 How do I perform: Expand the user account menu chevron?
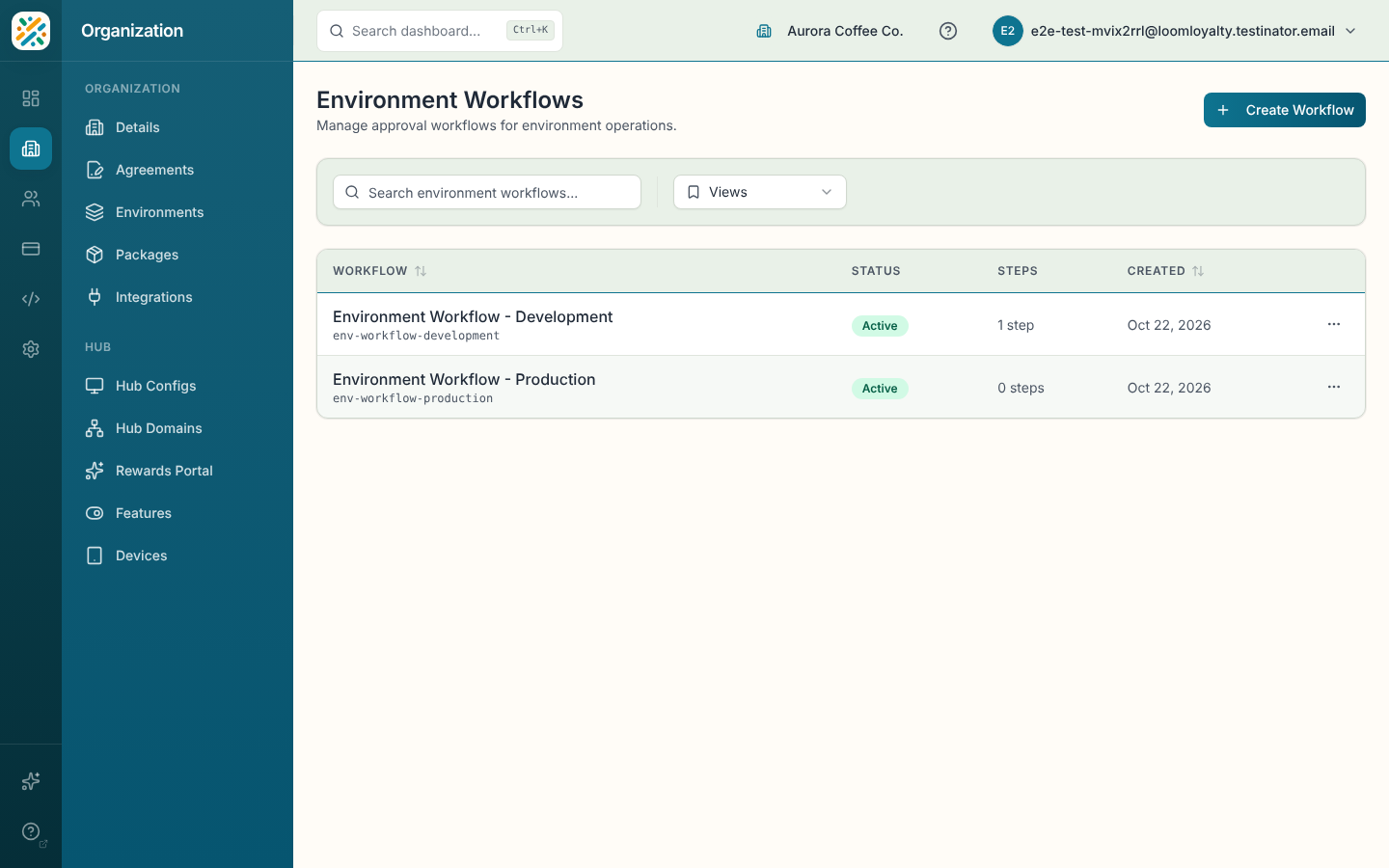click(x=1350, y=31)
